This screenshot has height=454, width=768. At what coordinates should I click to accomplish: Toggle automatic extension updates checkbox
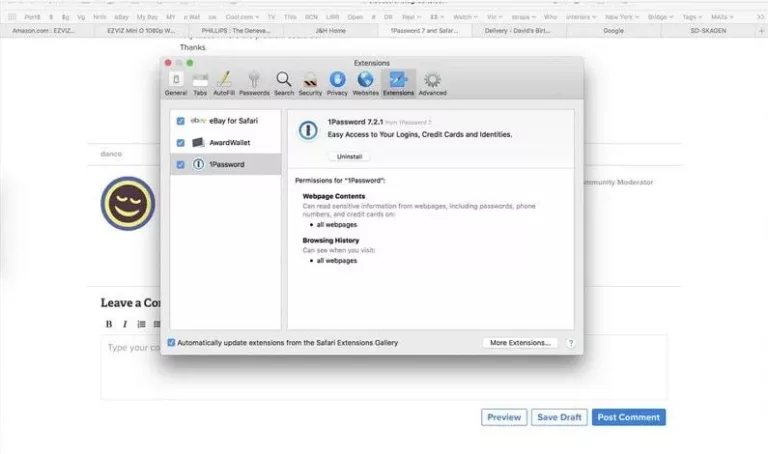tap(172, 343)
